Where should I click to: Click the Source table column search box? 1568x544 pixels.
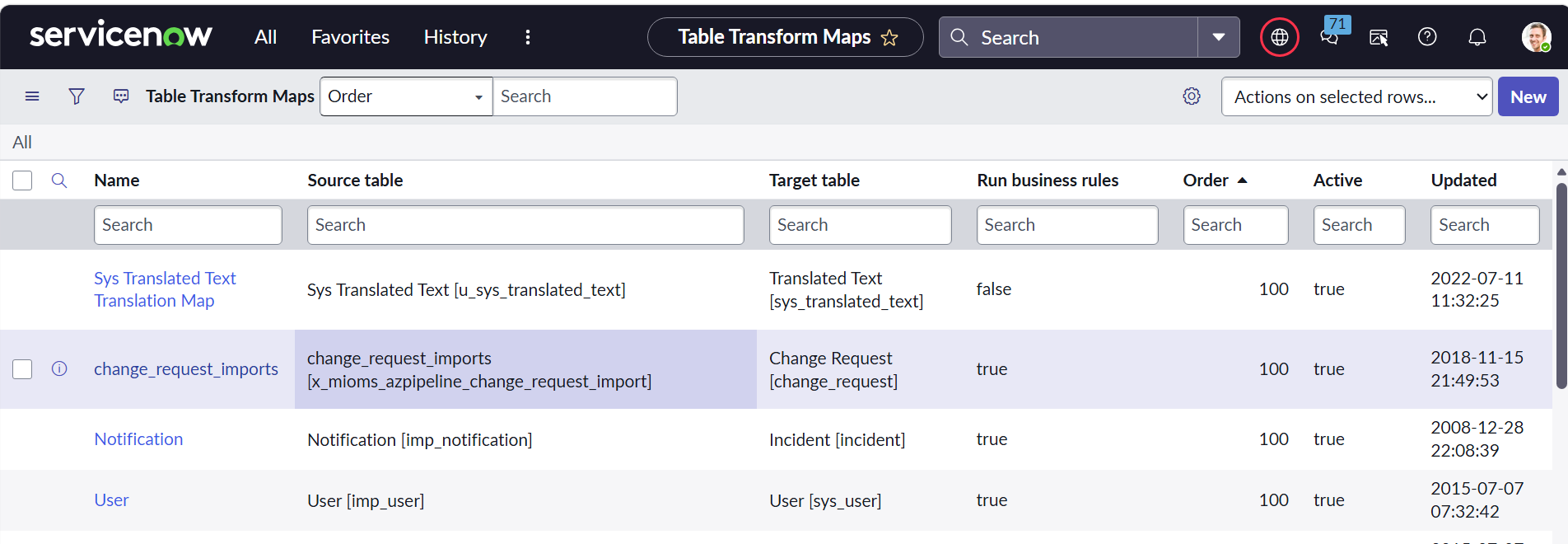click(525, 225)
